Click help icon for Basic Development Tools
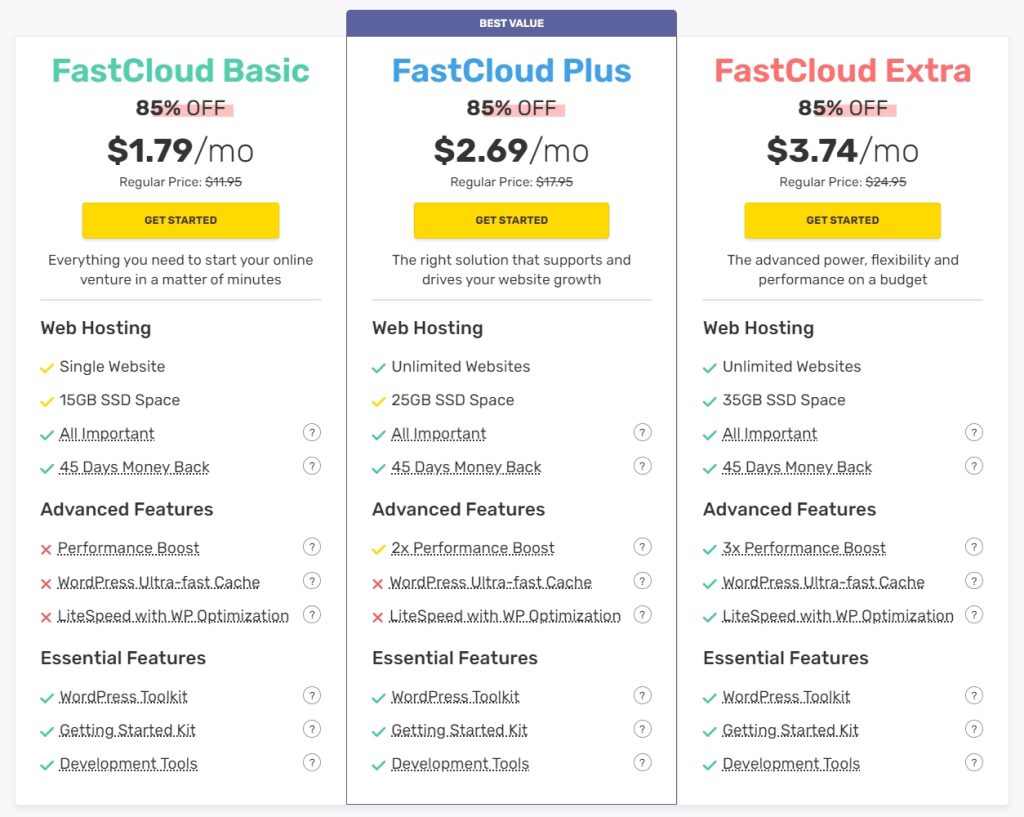 [312, 763]
